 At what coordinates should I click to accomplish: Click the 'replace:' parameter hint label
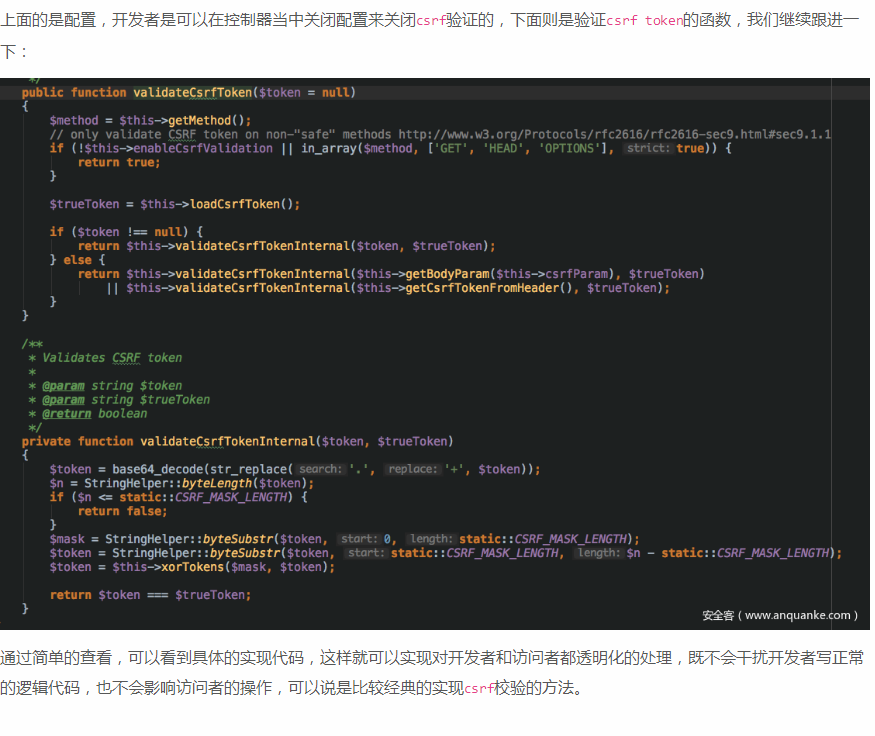coord(412,469)
